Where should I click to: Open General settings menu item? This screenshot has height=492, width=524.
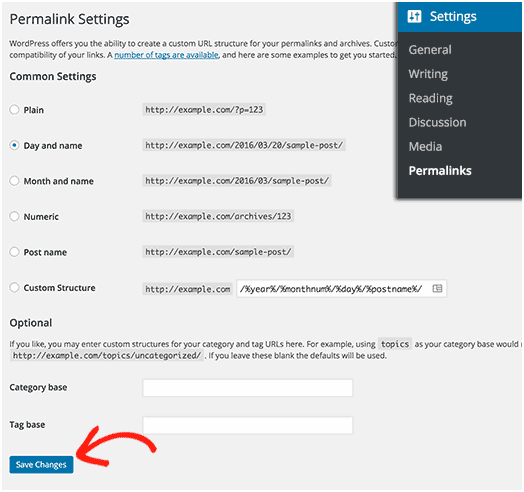click(430, 50)
